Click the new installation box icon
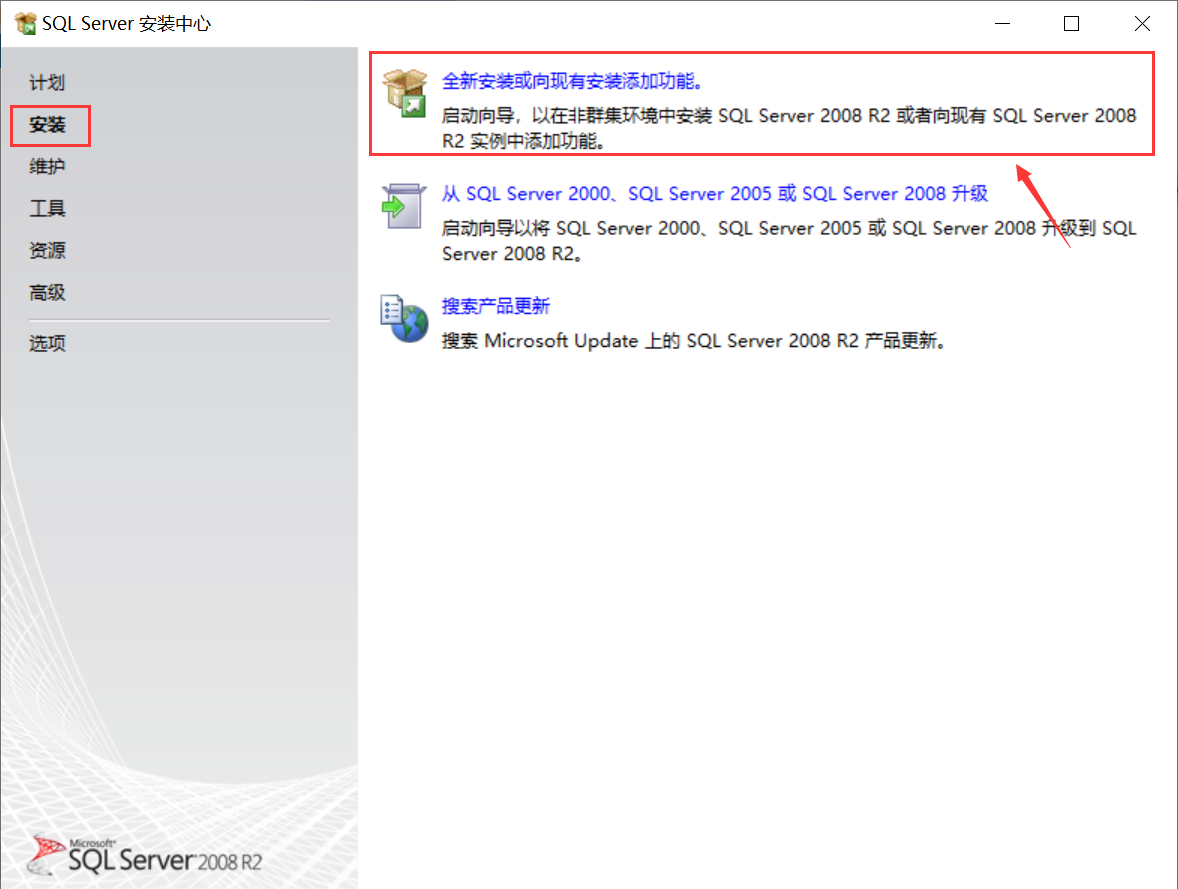Screen dimensions: 1178x889 click(405, 93)
